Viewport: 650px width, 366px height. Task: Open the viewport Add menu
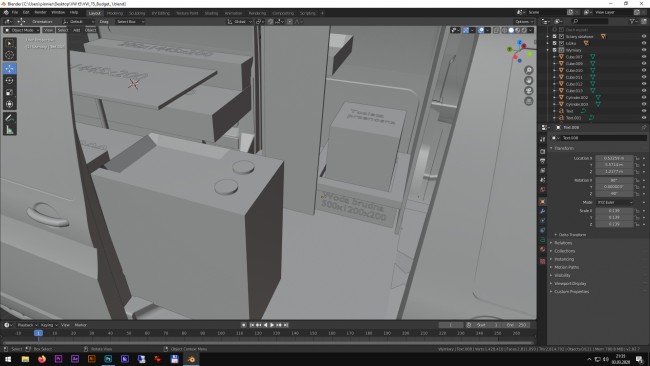pyautogui.click(x=77, y=30)
